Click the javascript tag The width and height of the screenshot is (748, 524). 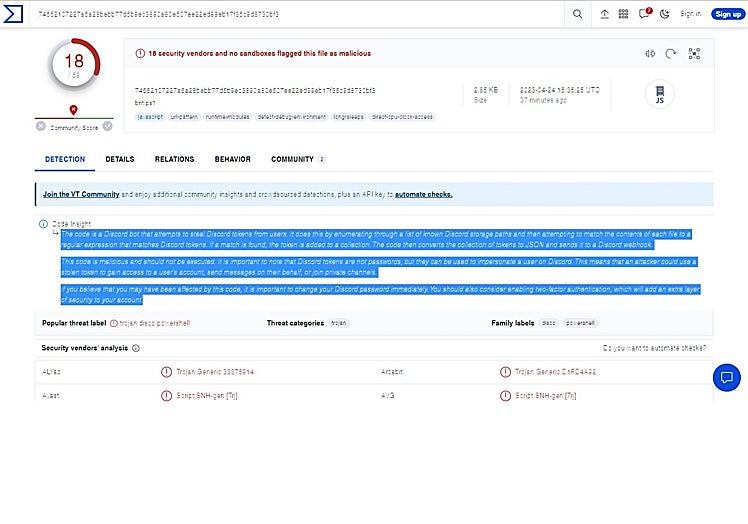pos(150,117)
